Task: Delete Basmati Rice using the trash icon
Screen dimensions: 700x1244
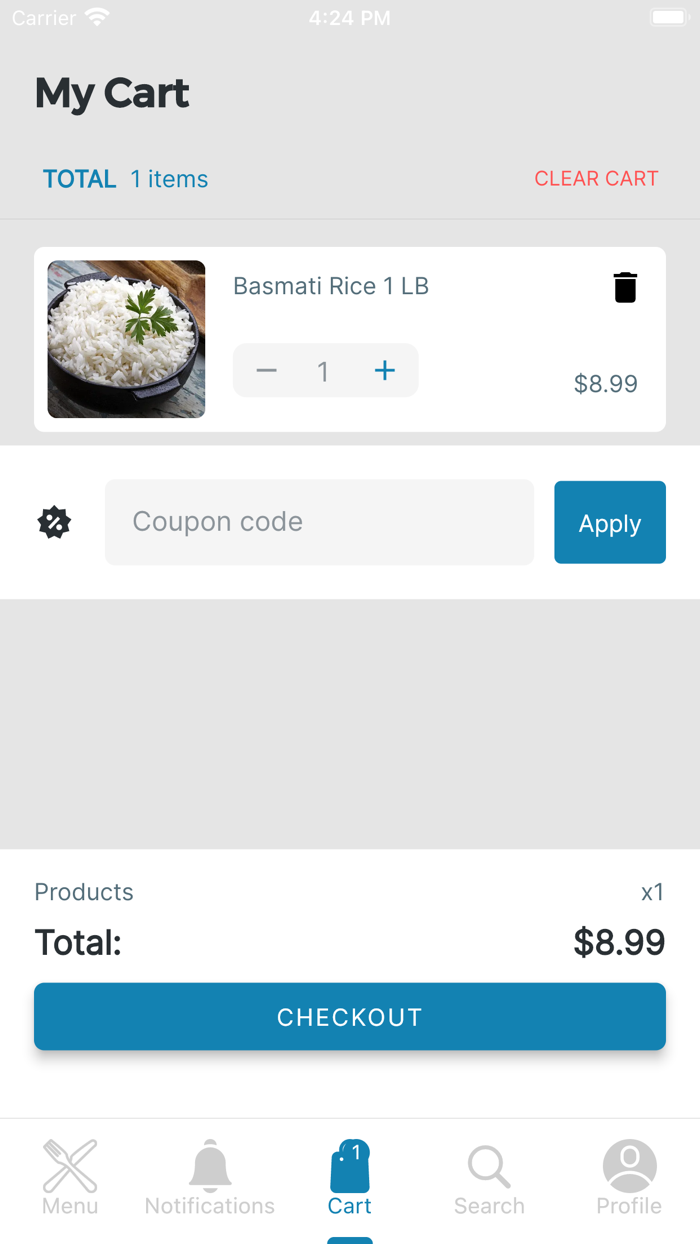Action: (x=625, y=286)
